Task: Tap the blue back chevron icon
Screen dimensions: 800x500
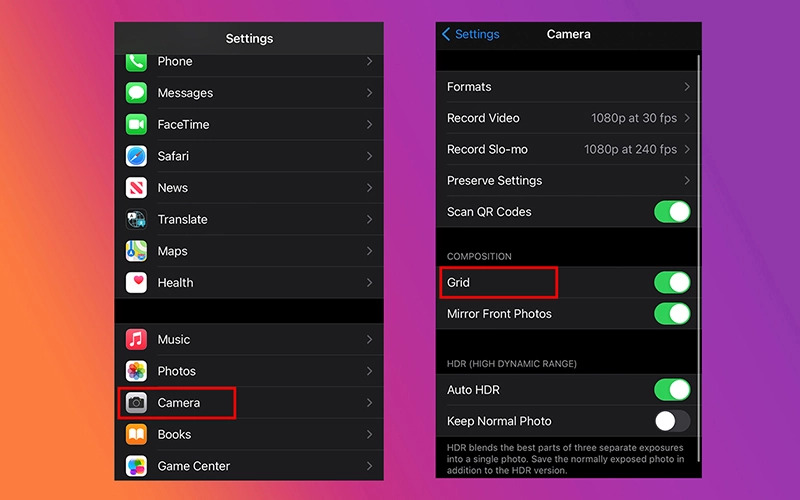Action: point(446,34)
